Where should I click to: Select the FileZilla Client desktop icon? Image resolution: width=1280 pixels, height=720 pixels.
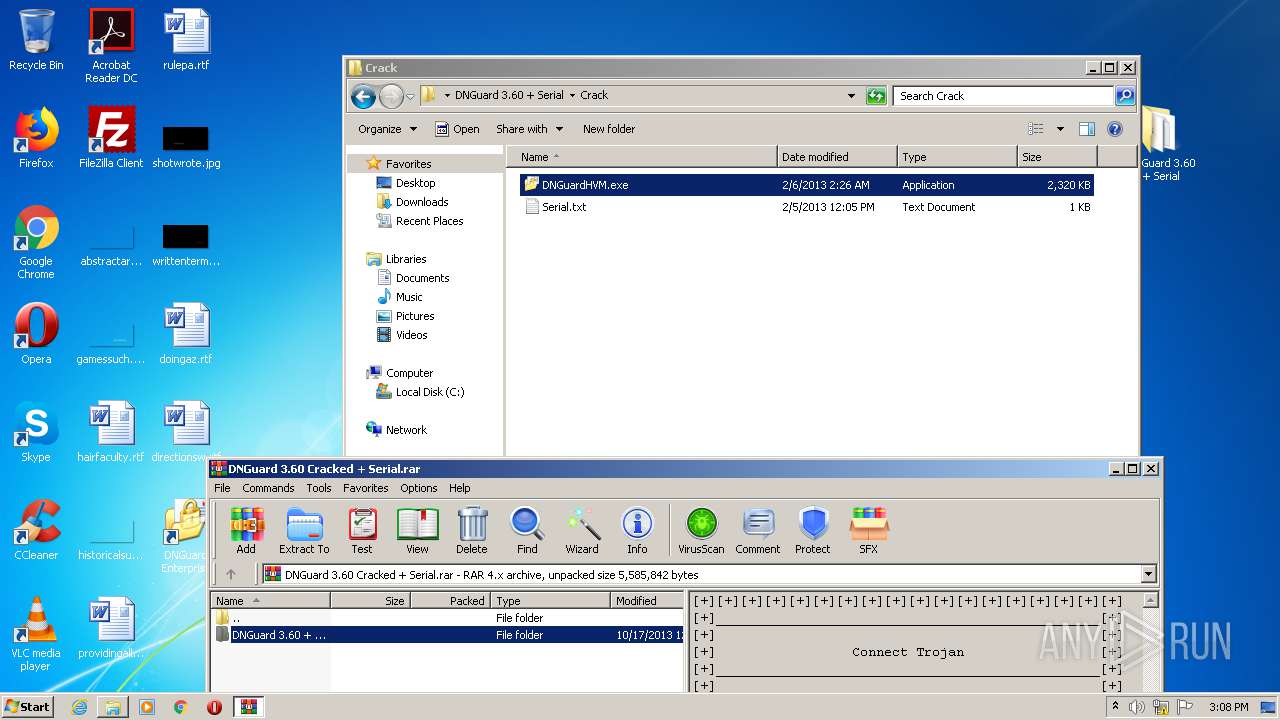(x=111, y=138)
